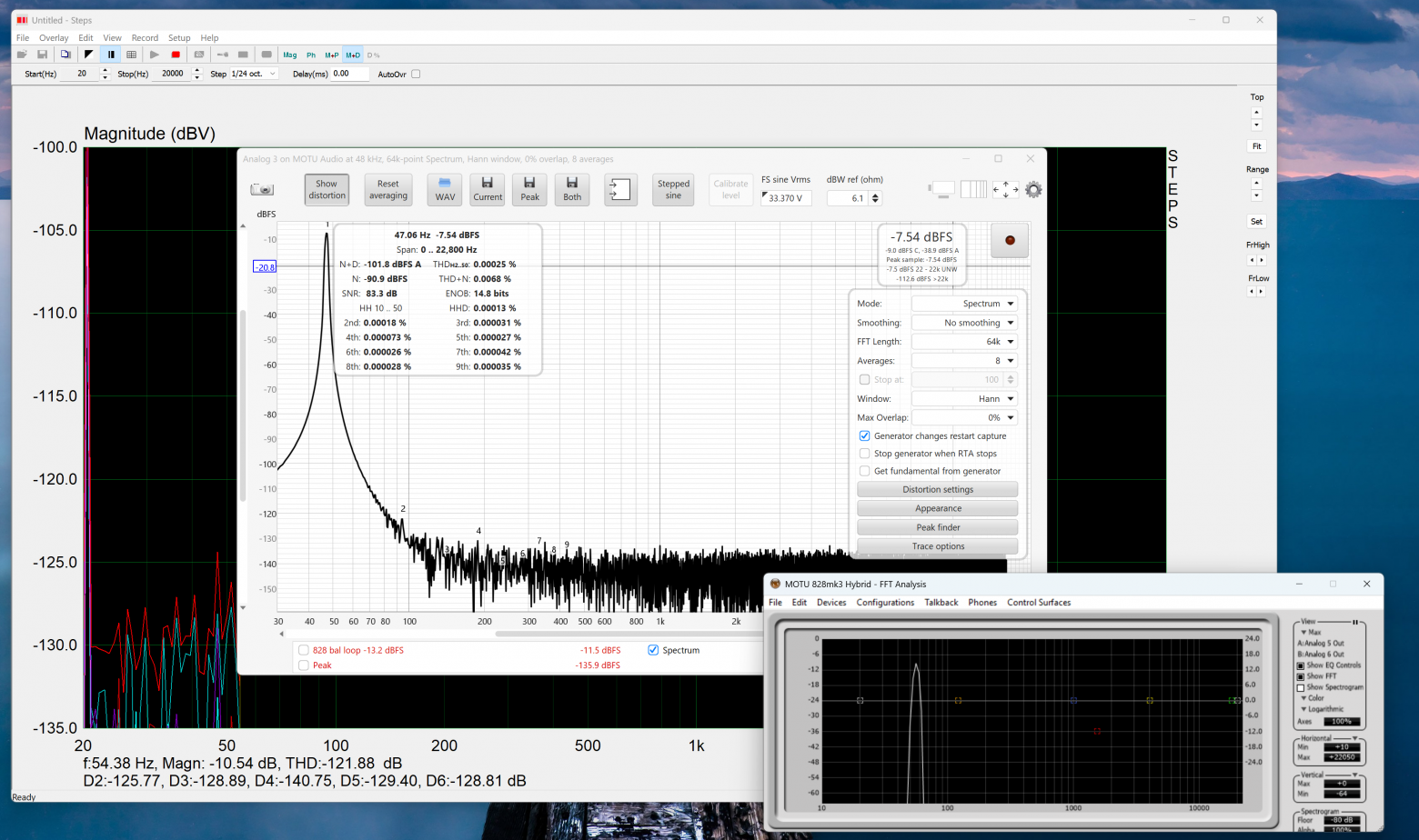Open the Setup menu in Steps
Image resolution: width=1419 pixels, height=840 pixels.
179,38
